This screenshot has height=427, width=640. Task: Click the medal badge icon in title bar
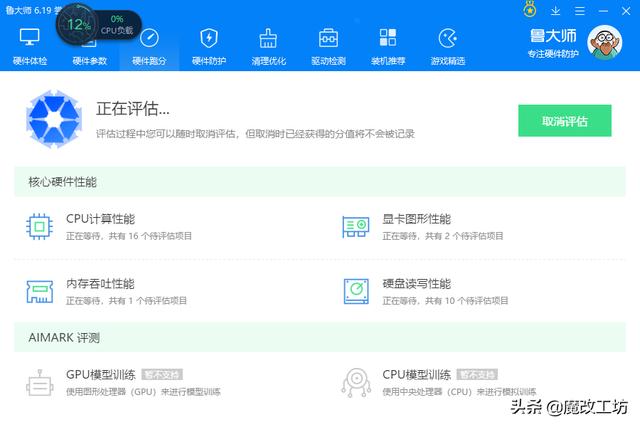(530, 10)
